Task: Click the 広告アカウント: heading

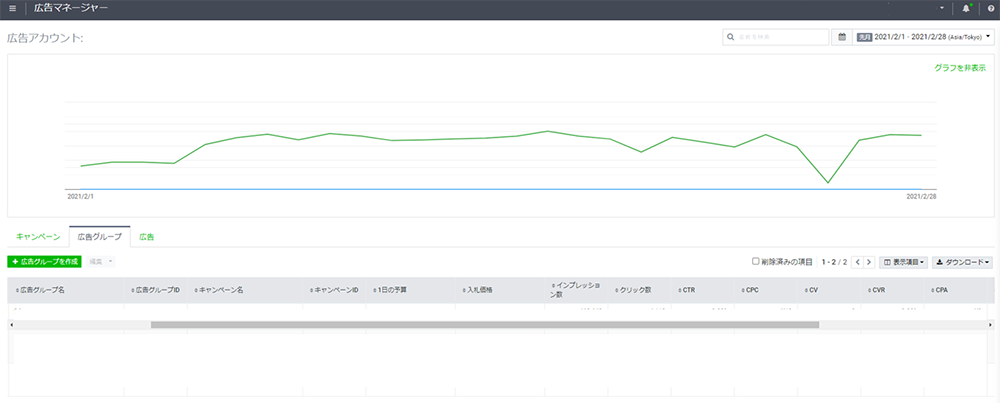Action: [45, 38]
